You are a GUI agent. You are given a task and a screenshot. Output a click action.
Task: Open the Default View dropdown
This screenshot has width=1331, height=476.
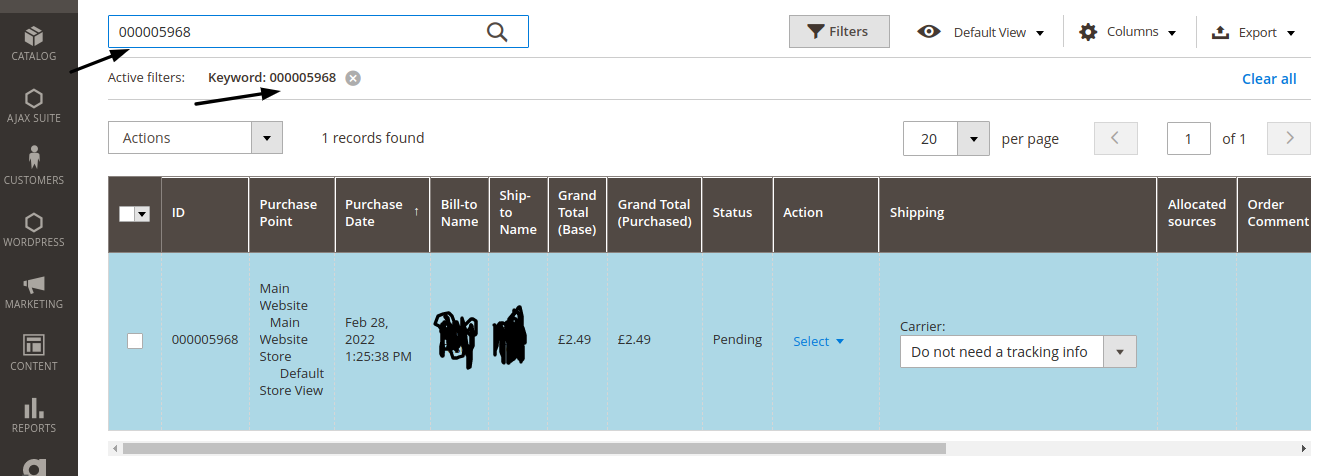coord(981,32)
